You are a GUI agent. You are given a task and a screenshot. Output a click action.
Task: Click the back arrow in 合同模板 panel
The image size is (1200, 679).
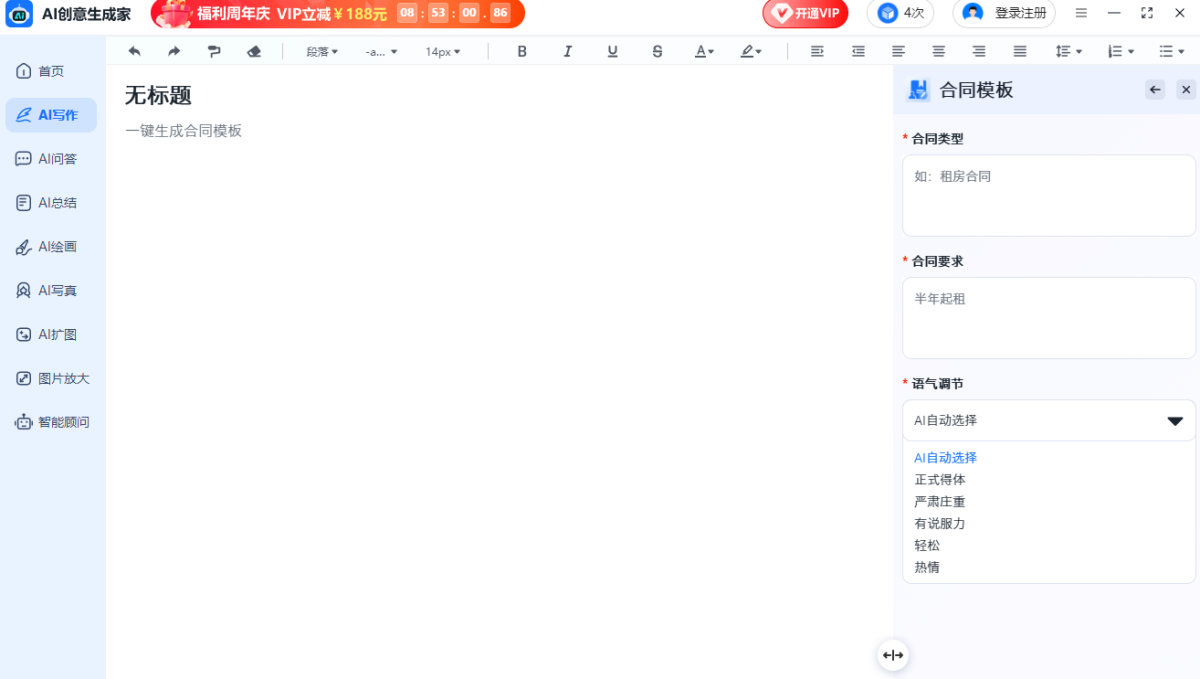coord(1155,90)
